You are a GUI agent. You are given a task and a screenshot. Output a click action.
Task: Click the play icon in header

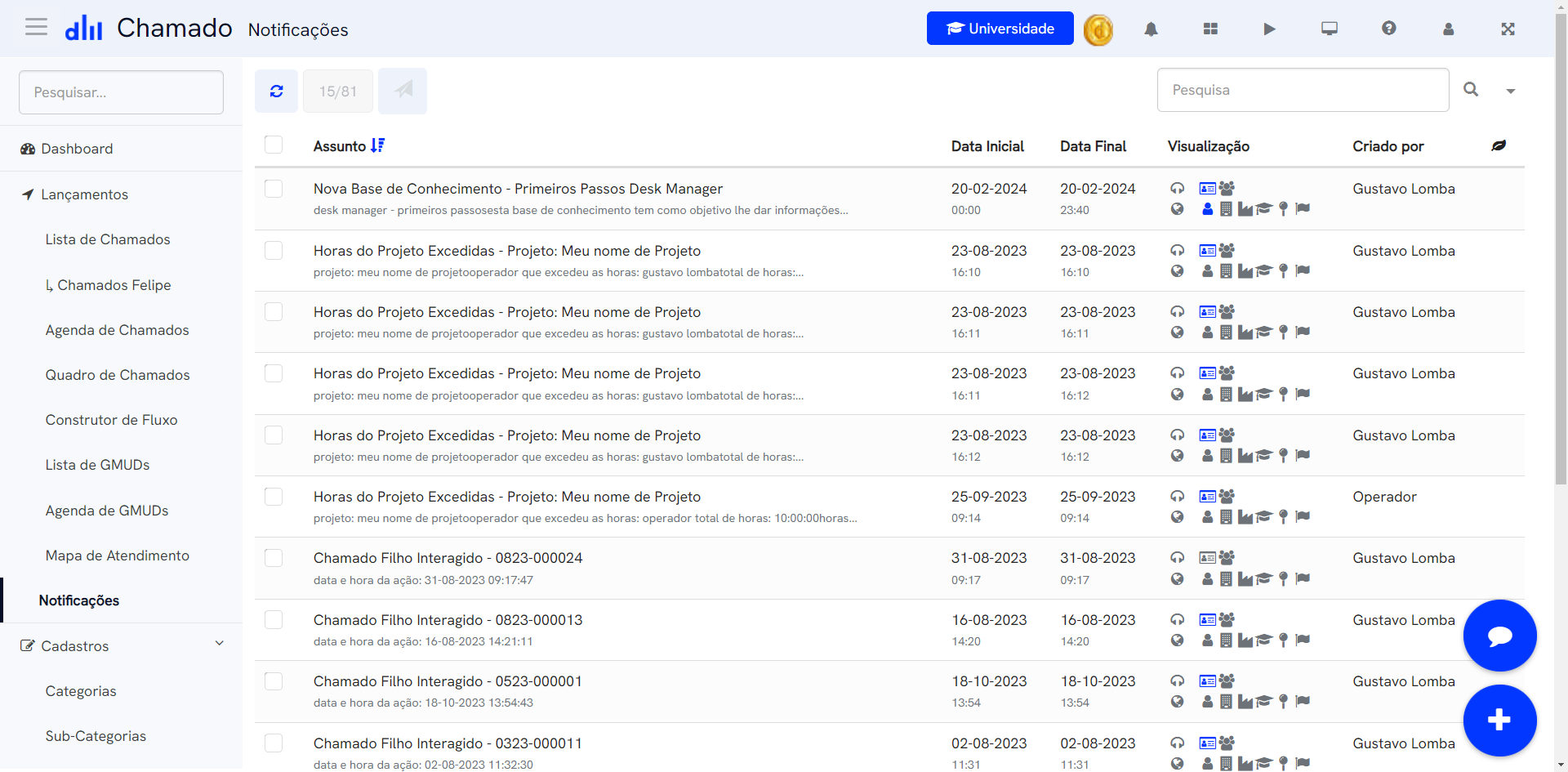coord(1269,29)
